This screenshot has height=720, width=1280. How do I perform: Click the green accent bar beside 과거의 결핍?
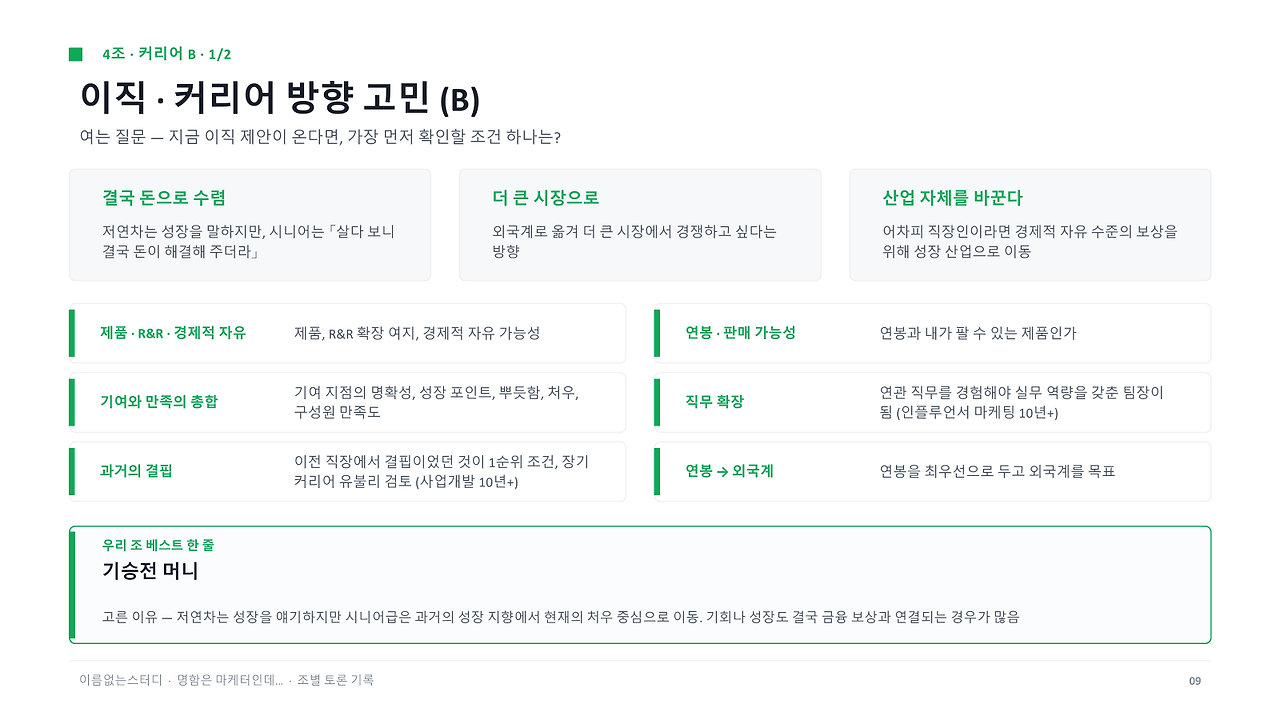(72, 471)
